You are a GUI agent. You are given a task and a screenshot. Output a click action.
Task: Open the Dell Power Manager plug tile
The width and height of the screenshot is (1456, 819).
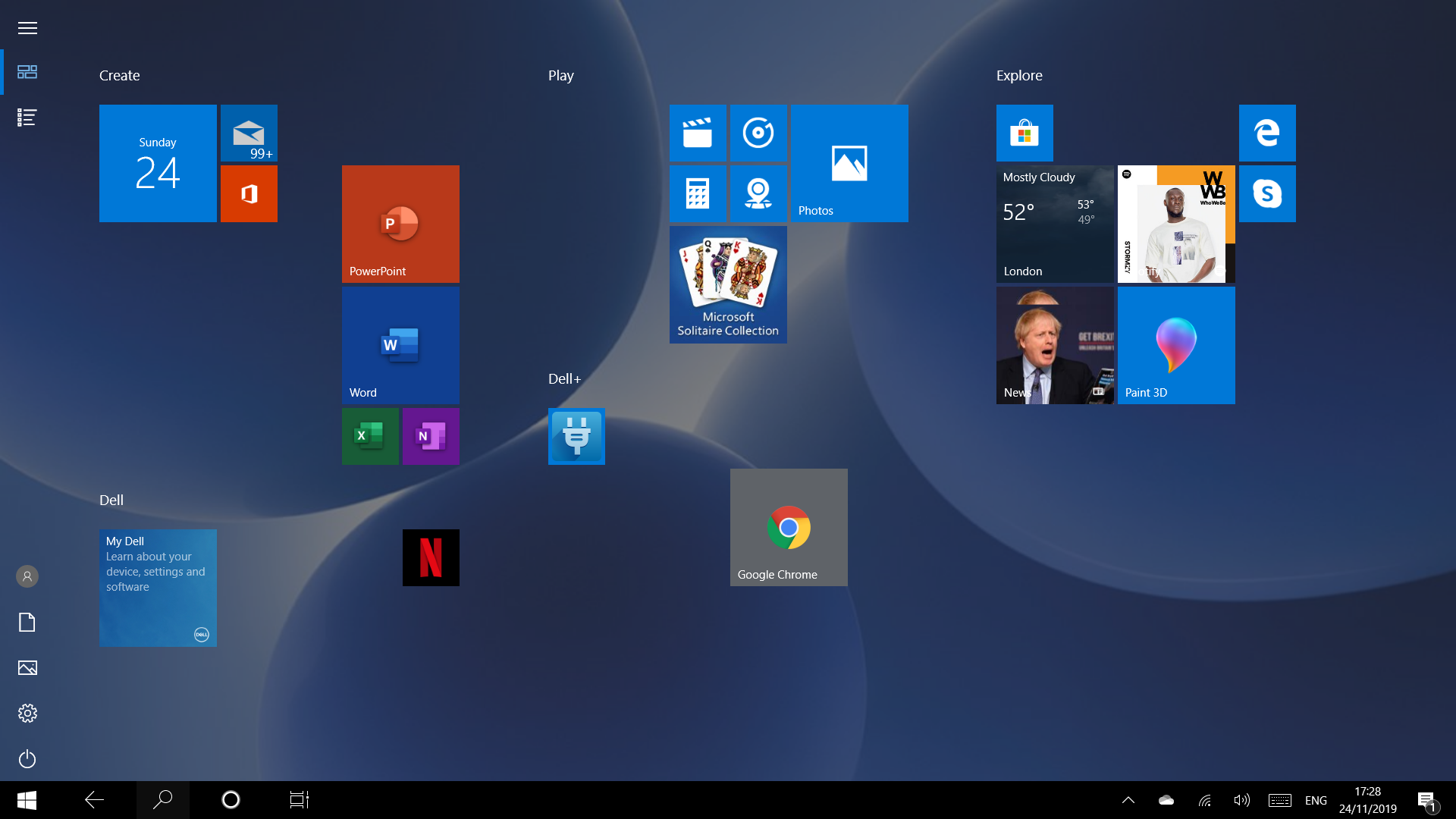pyautogui.click(x=576, y=436)
